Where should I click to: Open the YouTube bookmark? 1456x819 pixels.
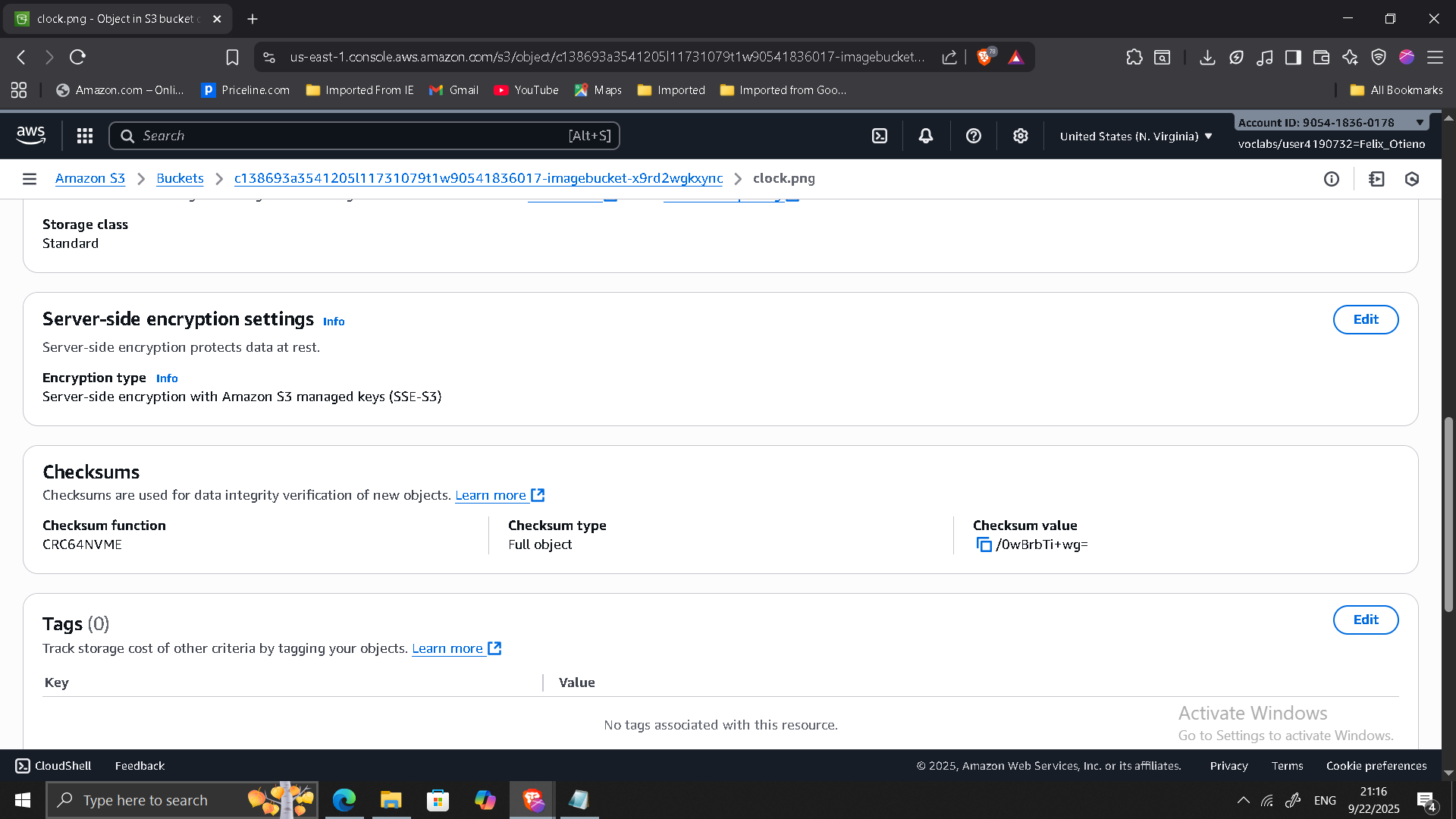pyautogui.click(x=526, y=89)
